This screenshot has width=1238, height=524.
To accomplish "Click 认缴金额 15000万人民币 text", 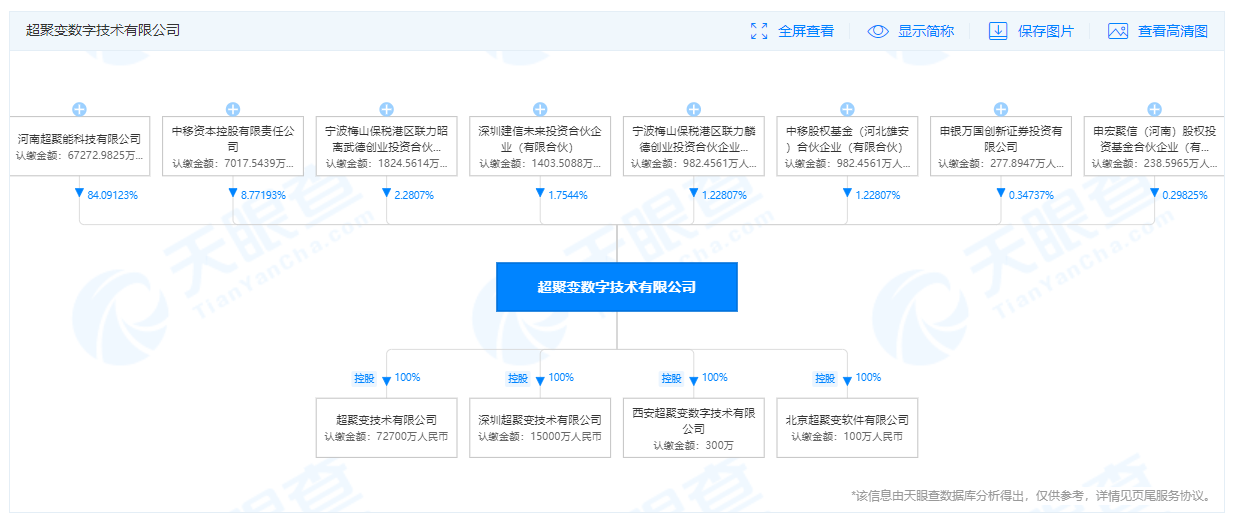I will tap(540, 436).
